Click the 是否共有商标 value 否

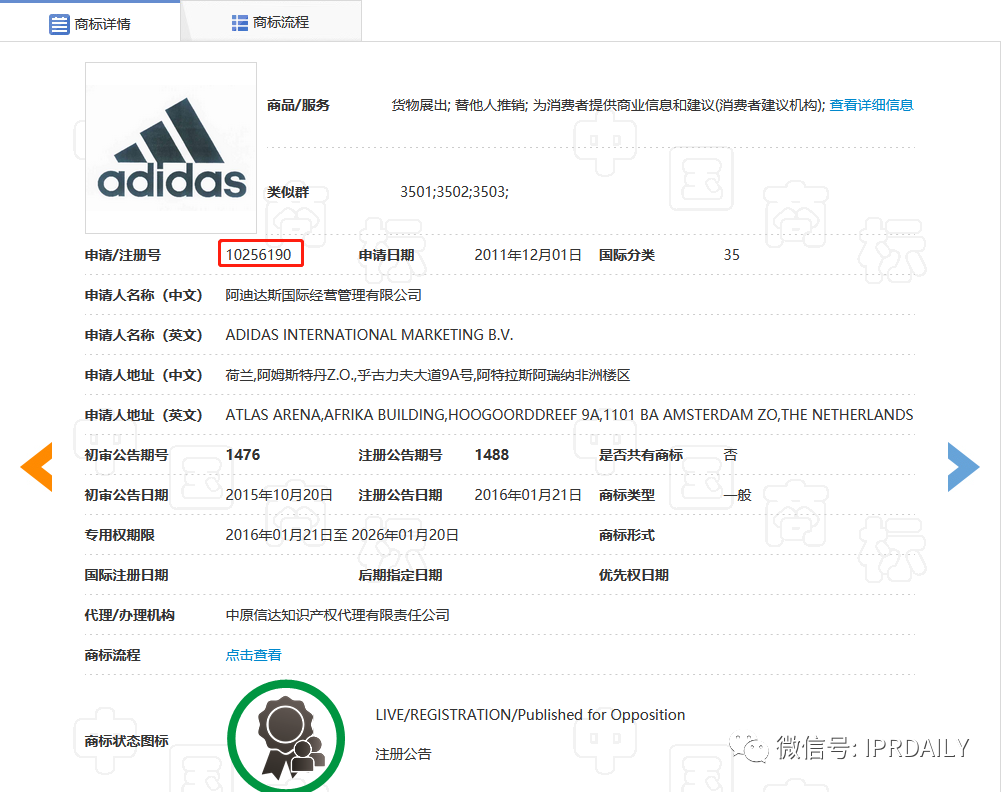729,453
